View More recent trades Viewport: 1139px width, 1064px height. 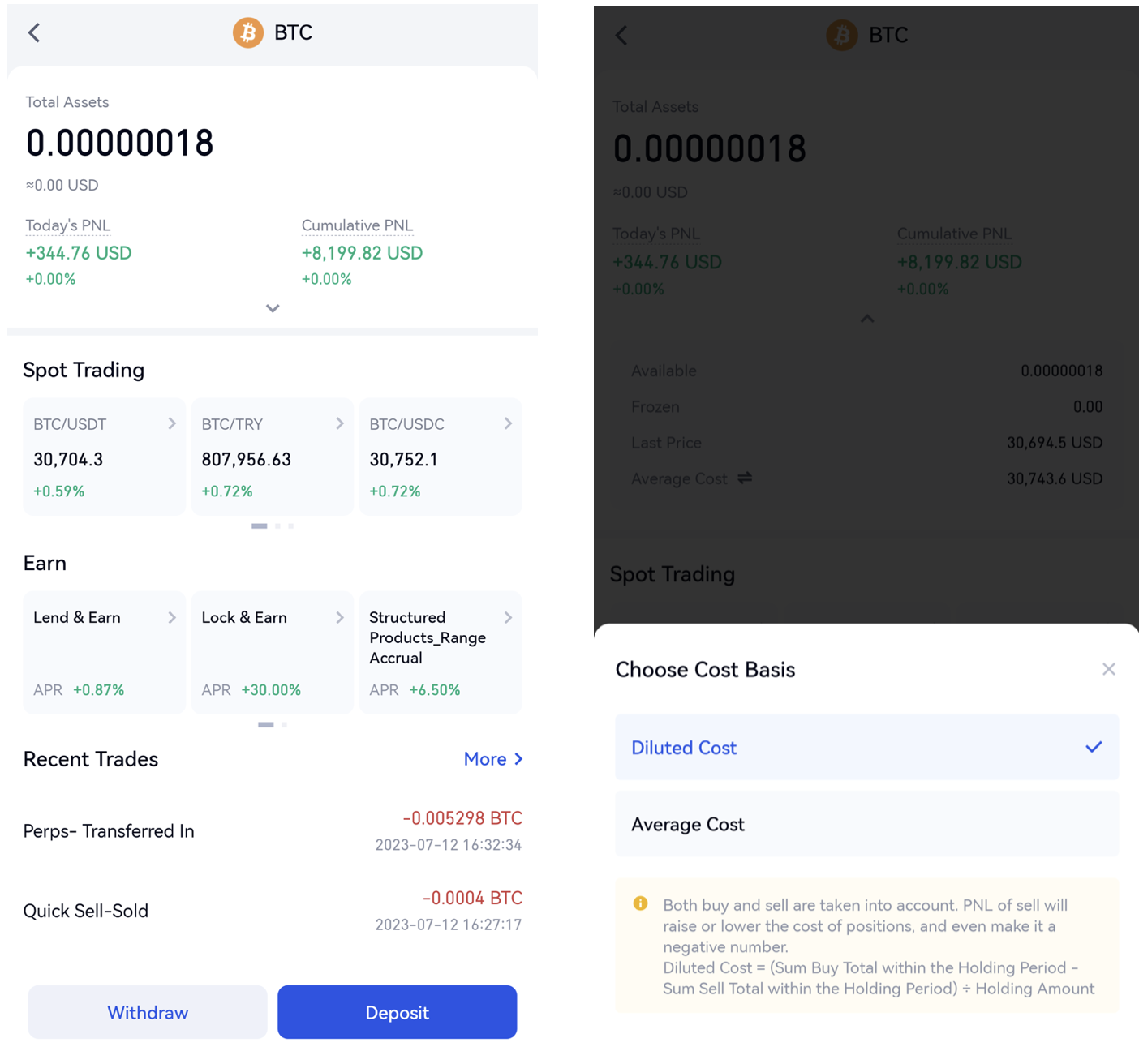click(493, 759)
